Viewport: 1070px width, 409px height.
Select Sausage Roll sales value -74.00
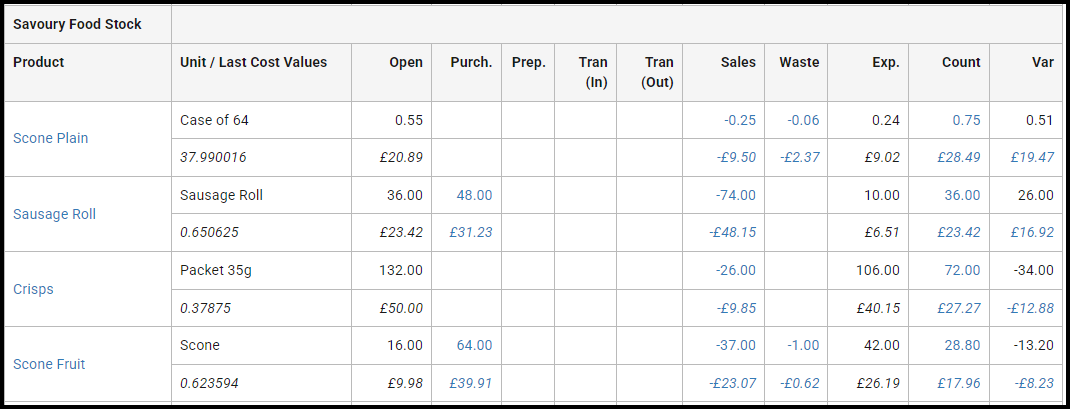736,195
